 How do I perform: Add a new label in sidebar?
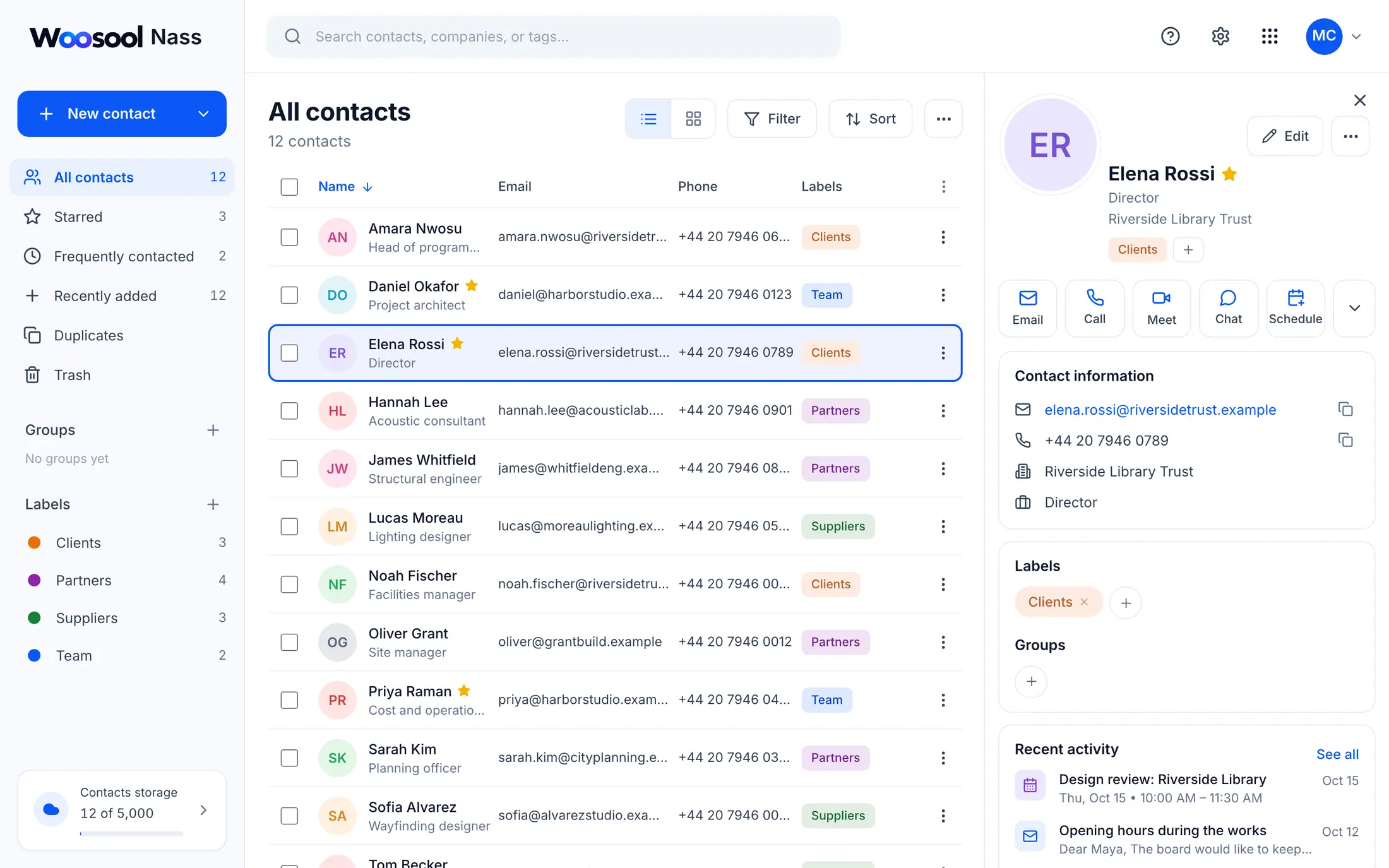pos(213,504)
